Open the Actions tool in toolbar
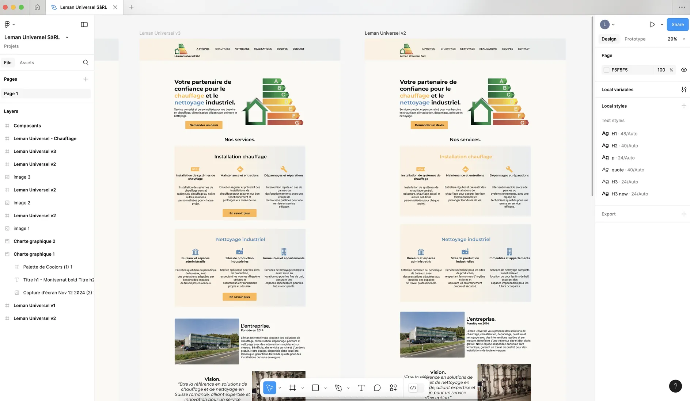690x401 pixels. [393, 387]
